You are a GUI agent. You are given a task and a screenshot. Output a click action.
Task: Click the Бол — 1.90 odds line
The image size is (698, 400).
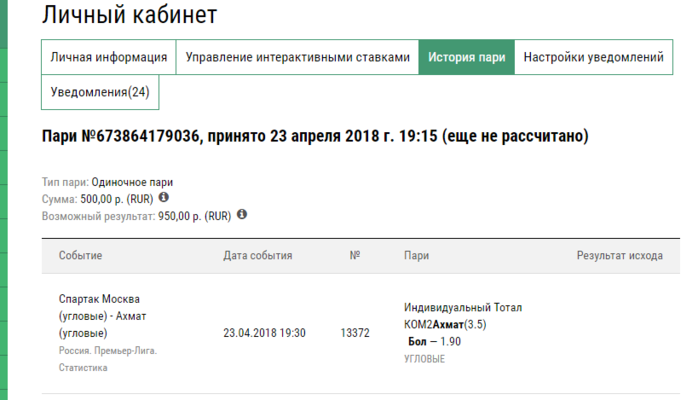pos(434,342)
